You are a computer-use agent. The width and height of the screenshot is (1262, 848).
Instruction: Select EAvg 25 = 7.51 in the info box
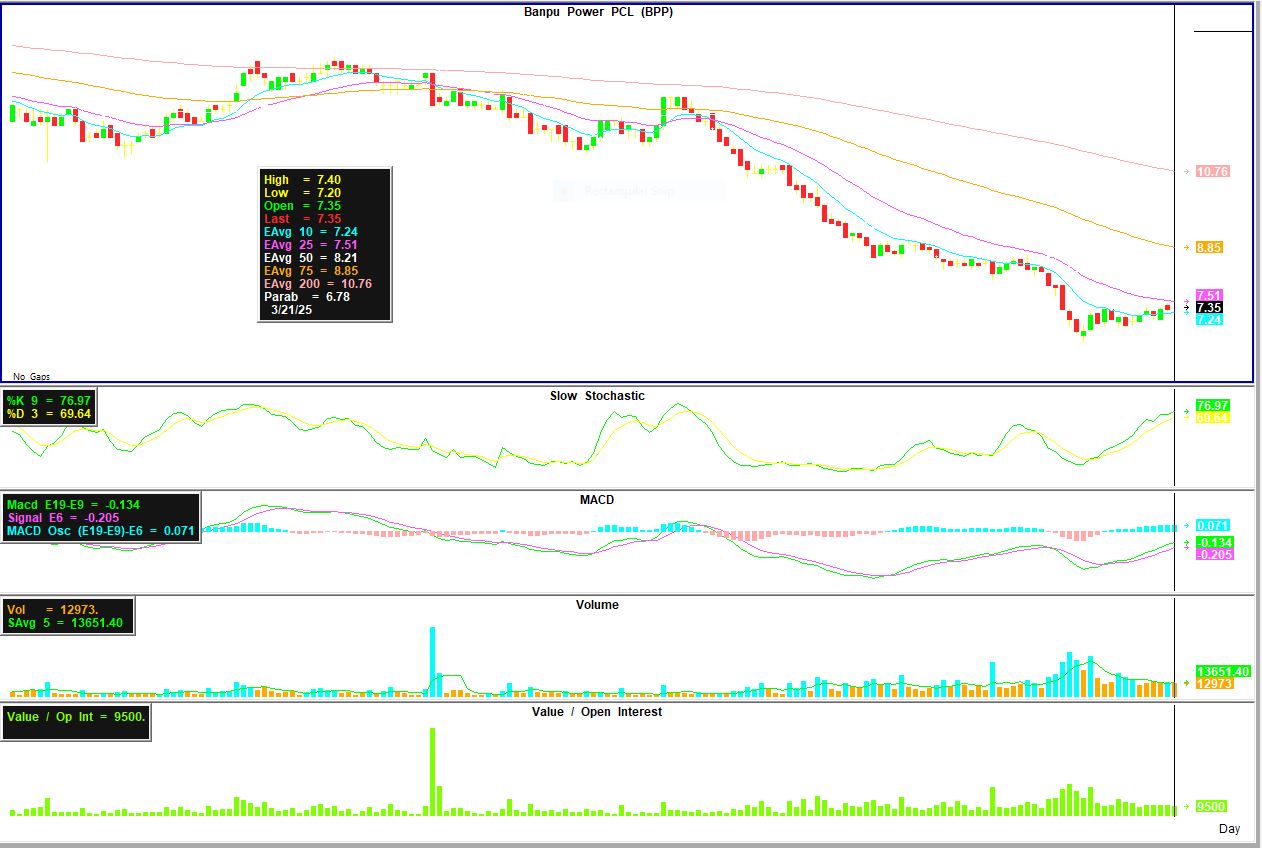[x=310, y=245]
